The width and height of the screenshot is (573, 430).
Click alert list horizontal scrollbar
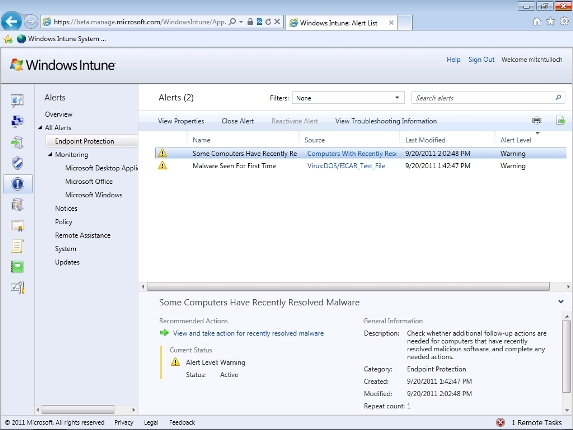[x=348, y=287]
